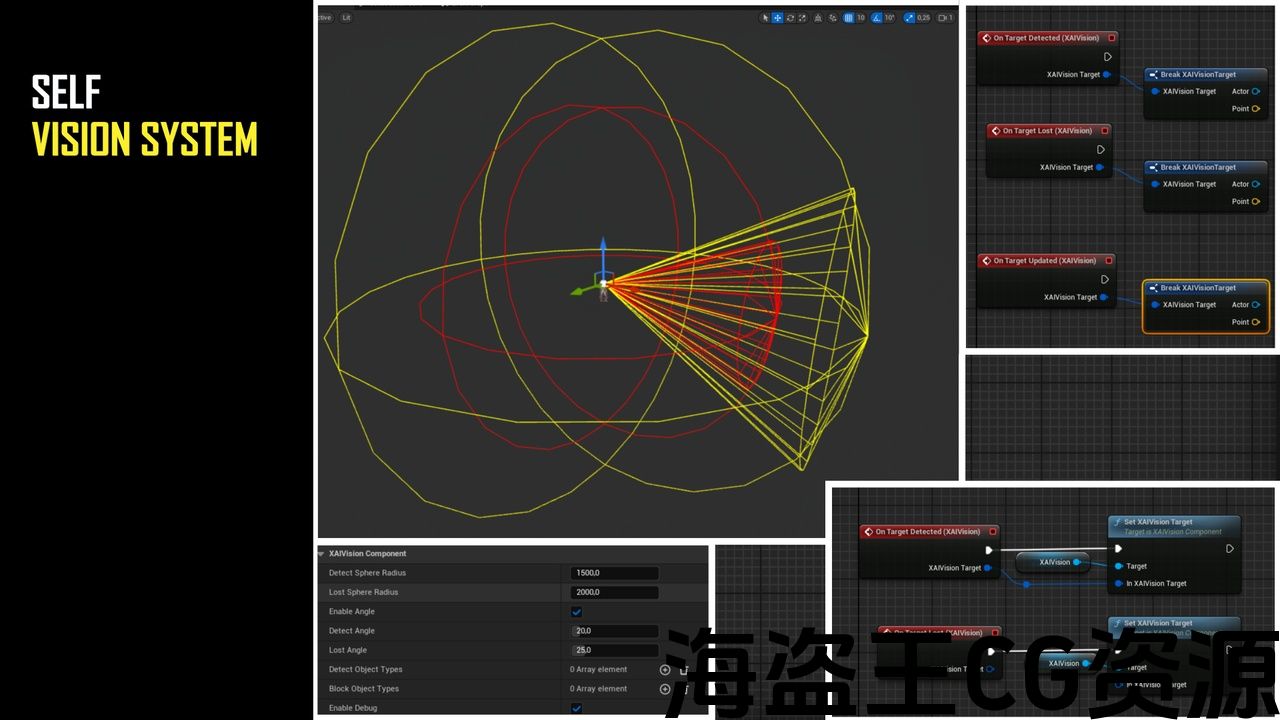Open the Lit view mode dropdown
Screen dimensions: 1280x720
[346, 18]
